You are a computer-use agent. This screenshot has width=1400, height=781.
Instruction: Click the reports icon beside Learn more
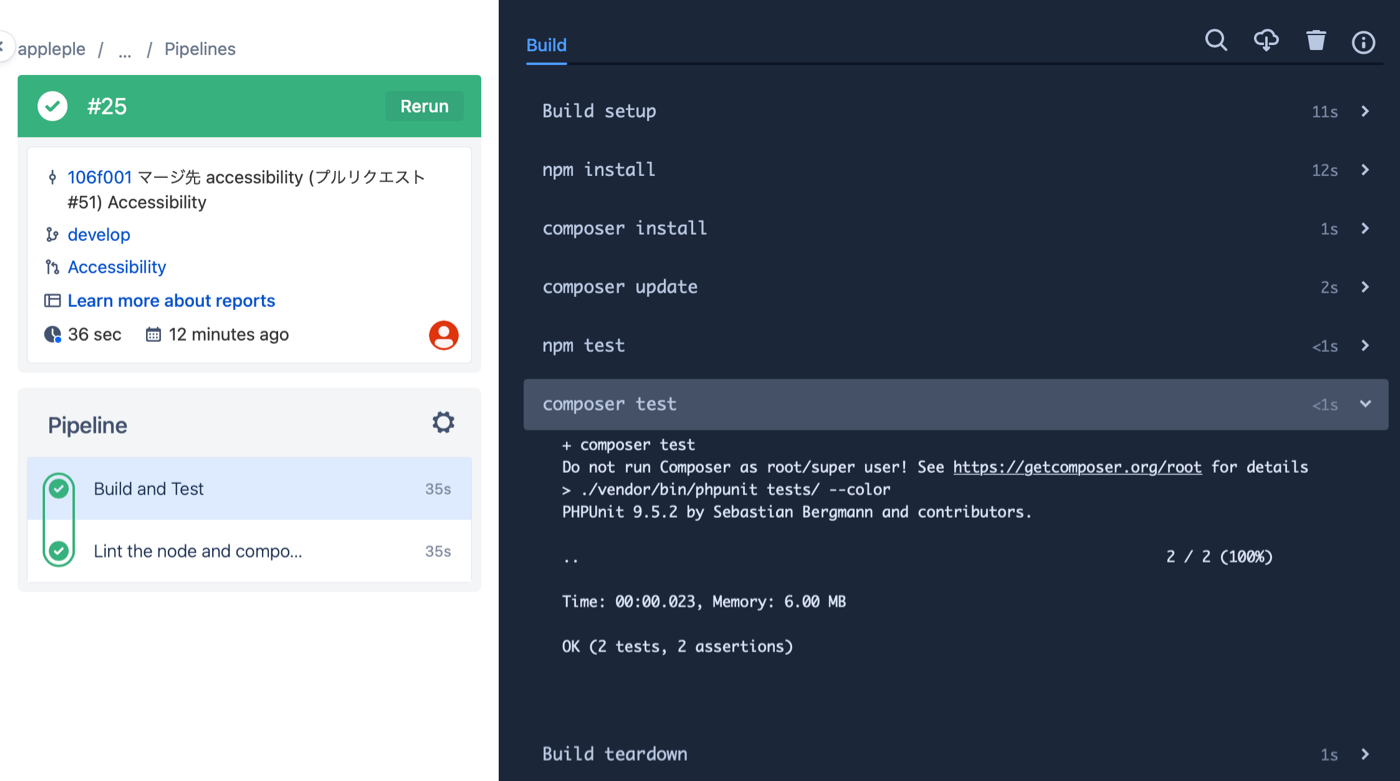coord(52,301)
